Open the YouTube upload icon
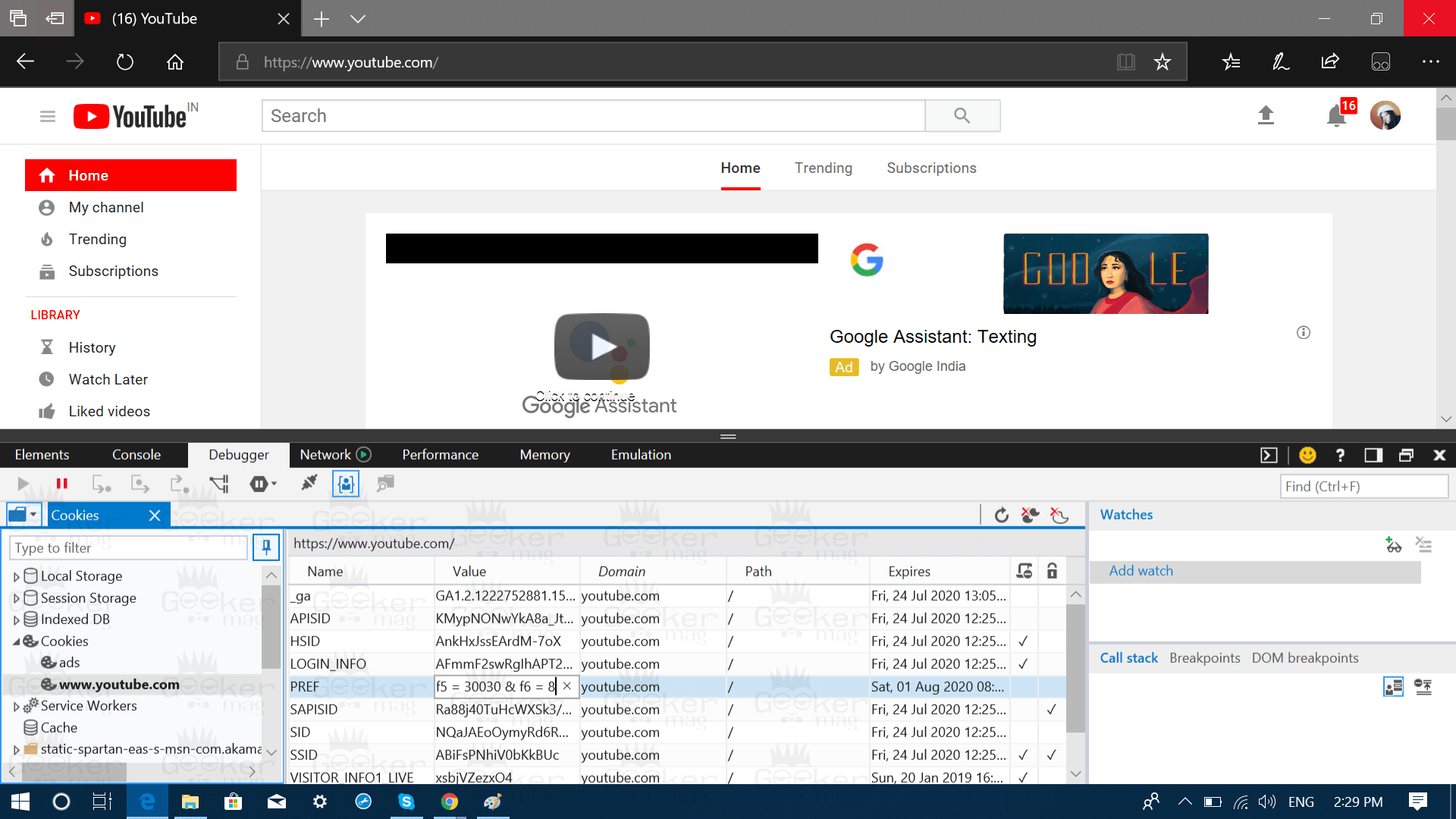Screen dimensions: 1456x819 click(1266, 115)
